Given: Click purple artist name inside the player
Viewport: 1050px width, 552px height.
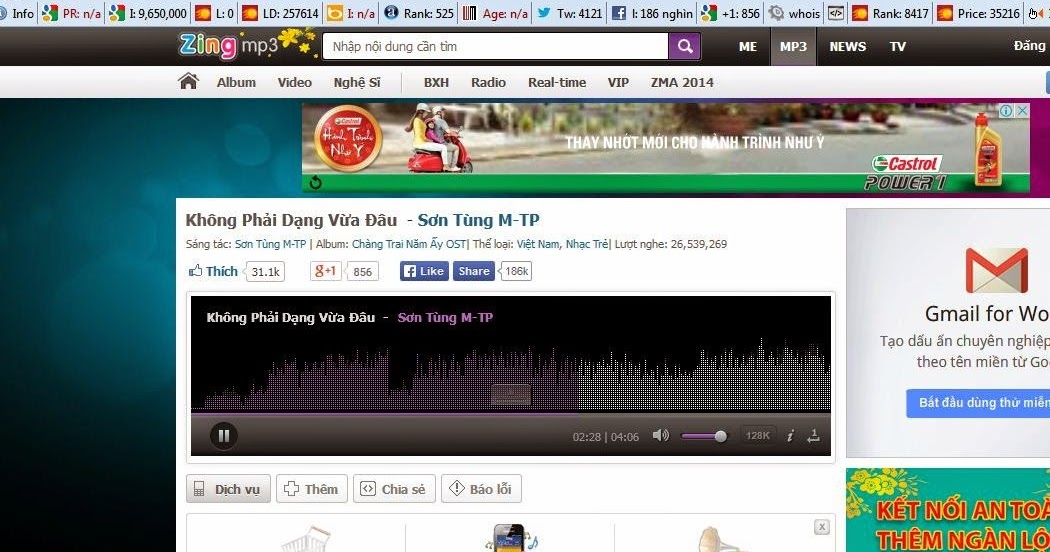Looking at the screenshot, I should point(445,318).
